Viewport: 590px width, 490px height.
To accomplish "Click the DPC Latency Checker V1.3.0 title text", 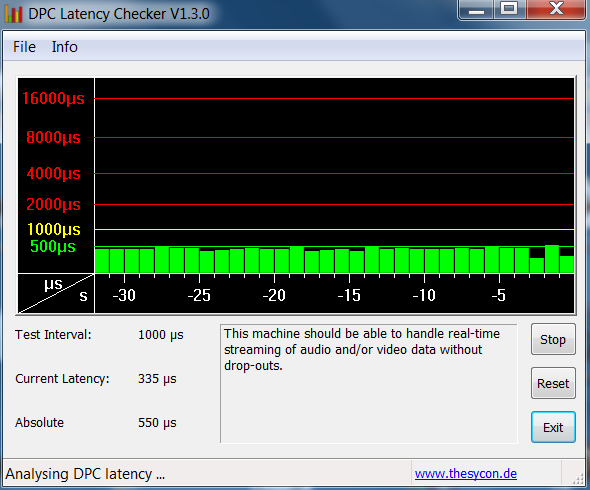I will pyautogui.click(x=119, y=14).
